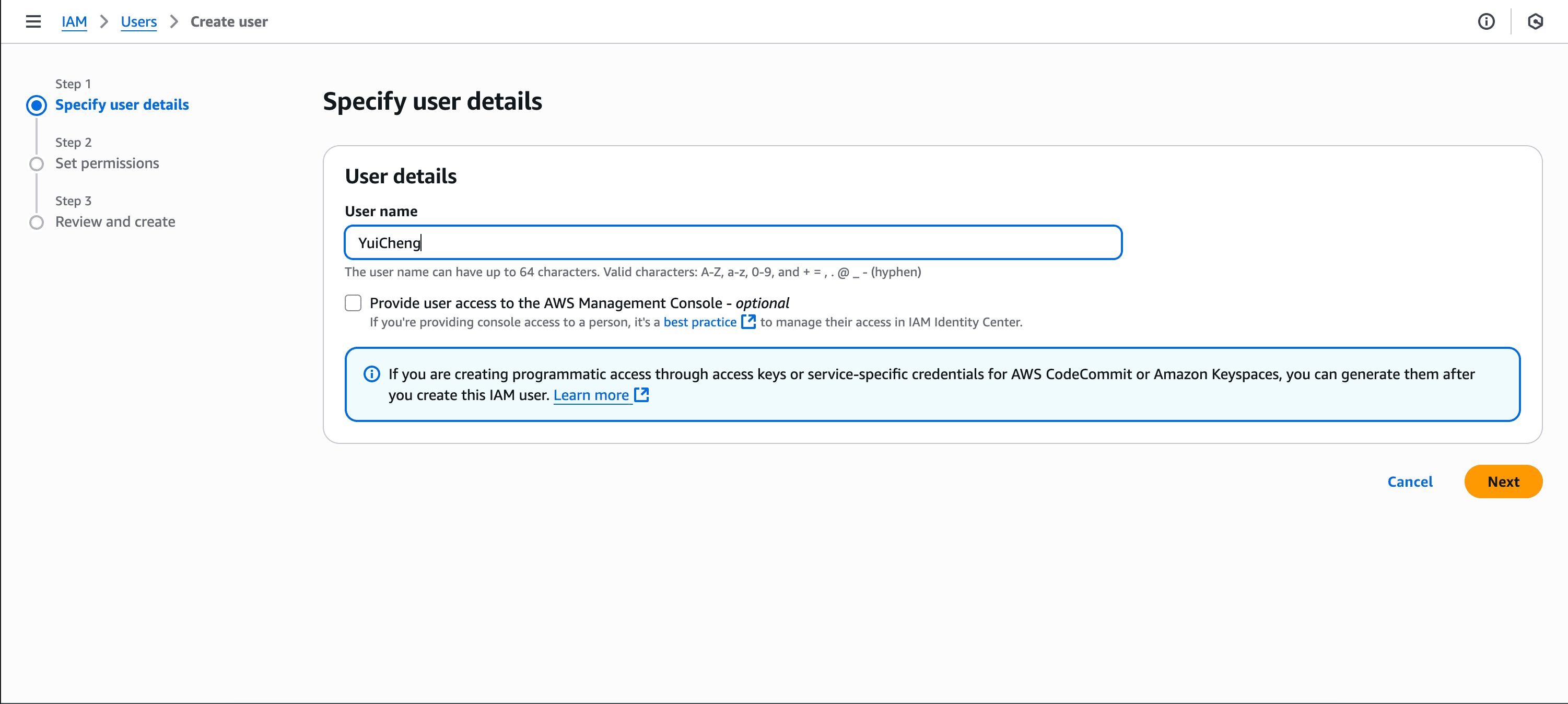Enable AWS Management Console access checkbox

(x=353, y=303)
